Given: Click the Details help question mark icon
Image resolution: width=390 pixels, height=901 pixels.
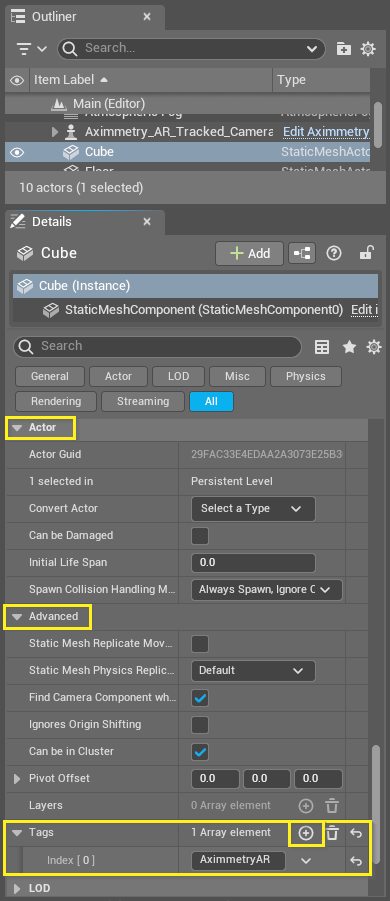Looking at the screenshot, I should pos(334,253).
